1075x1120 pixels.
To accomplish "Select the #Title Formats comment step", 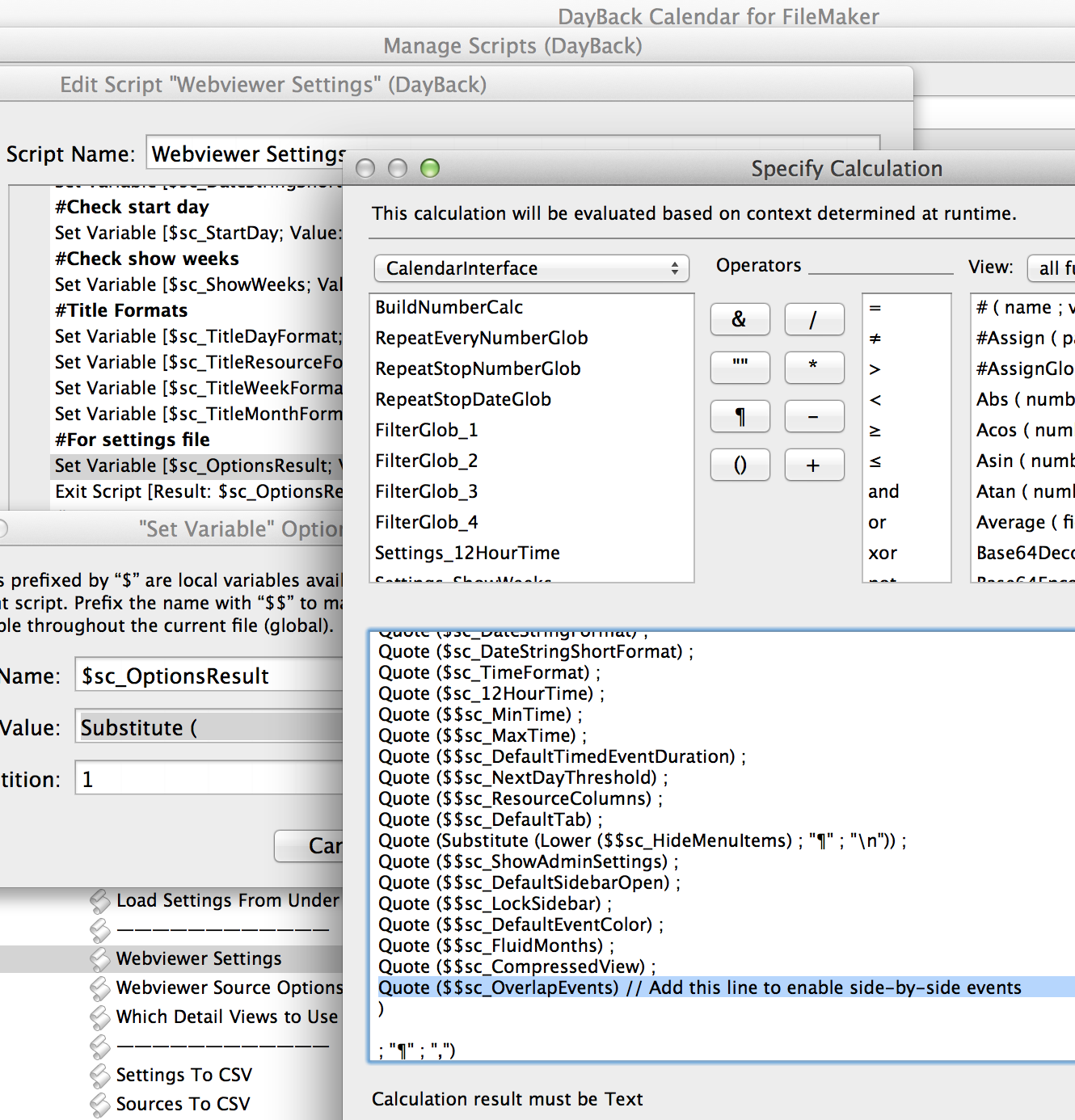I will click(121, 310).
